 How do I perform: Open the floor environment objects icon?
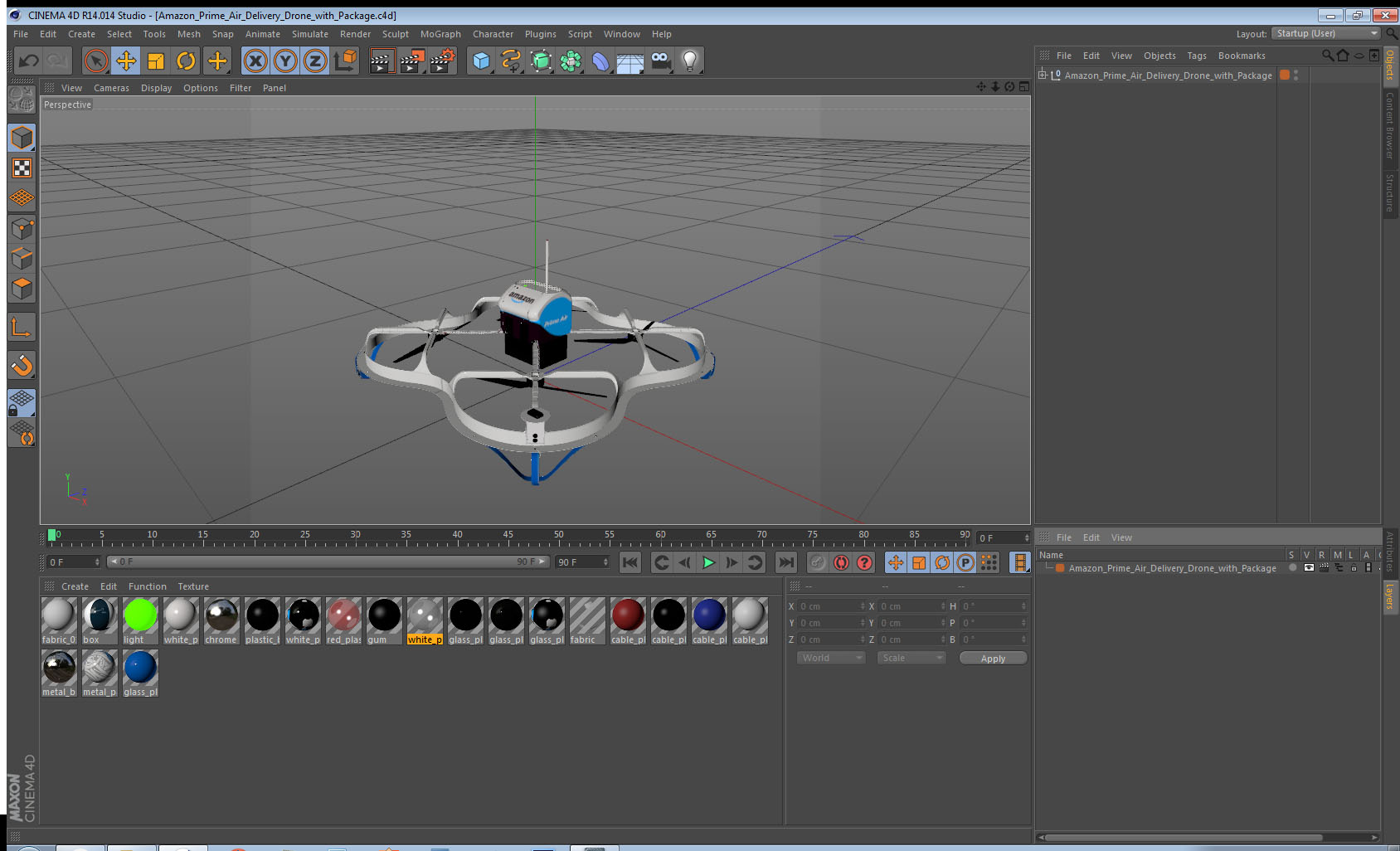(630, 61)
